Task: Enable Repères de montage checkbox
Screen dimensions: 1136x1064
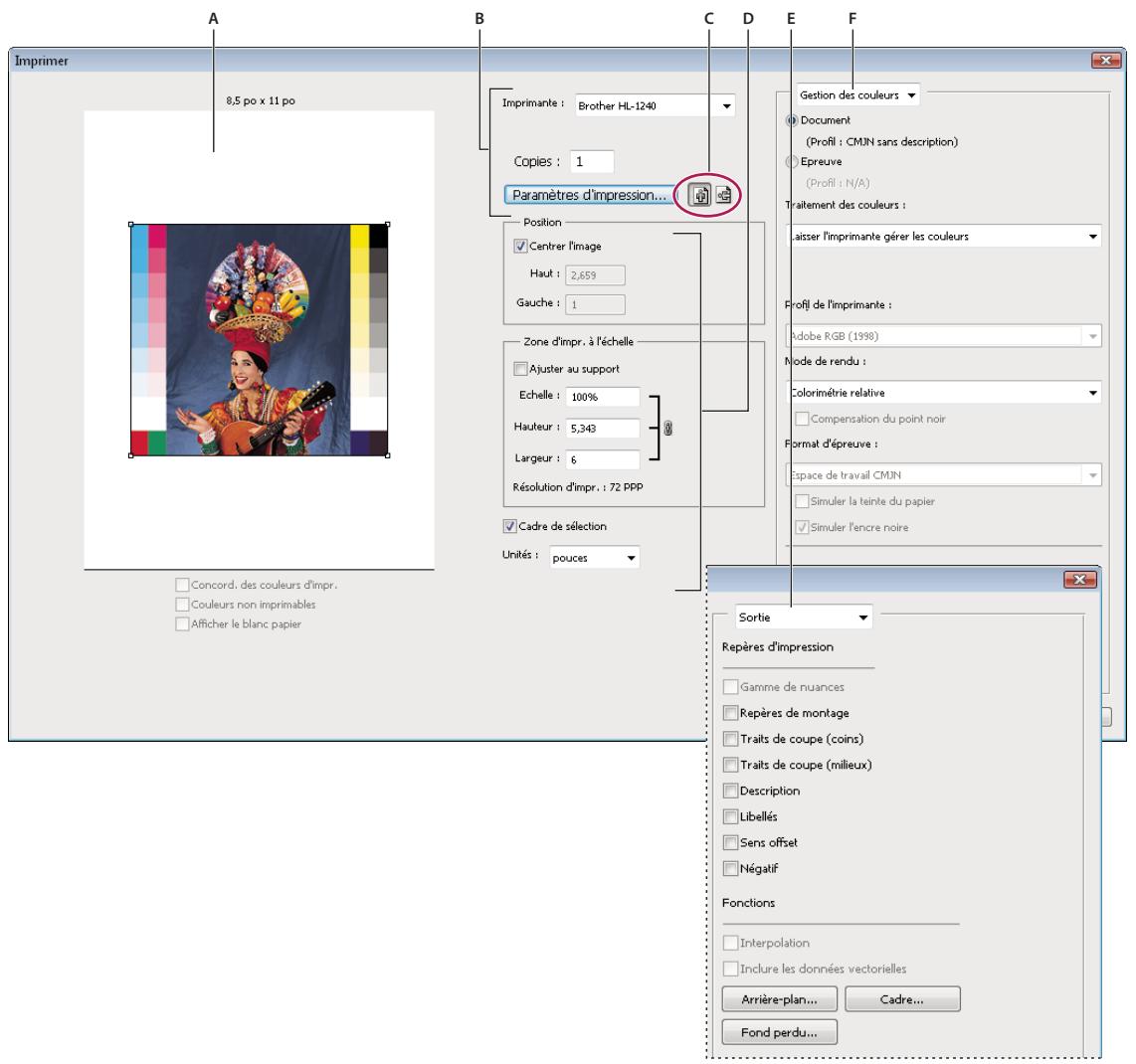Action: click(x=730, y=713)
